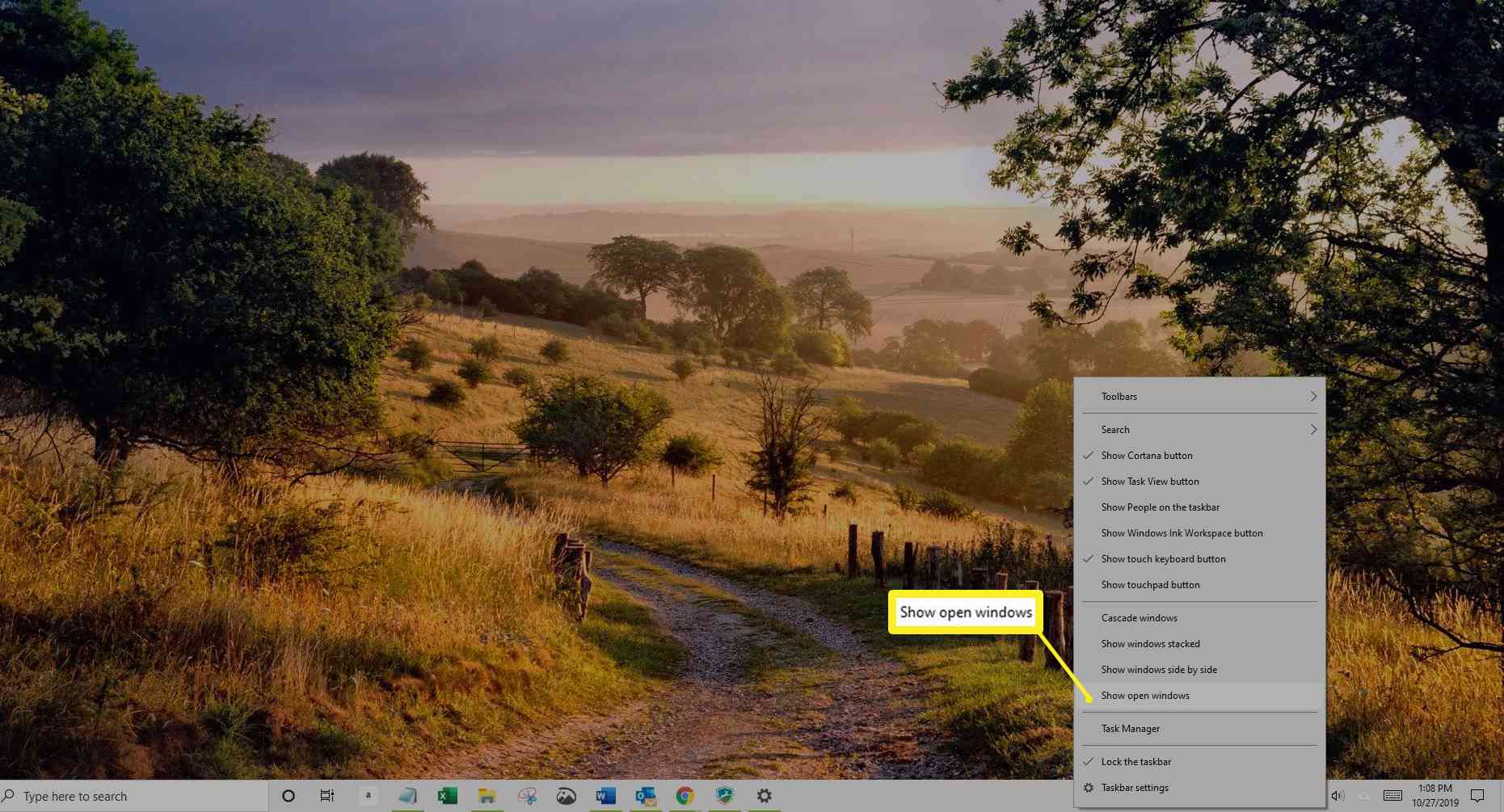The image size is (1504, 812).
Task: Open the Snipping Tool taskbar icon
Action: click(527, 796)
